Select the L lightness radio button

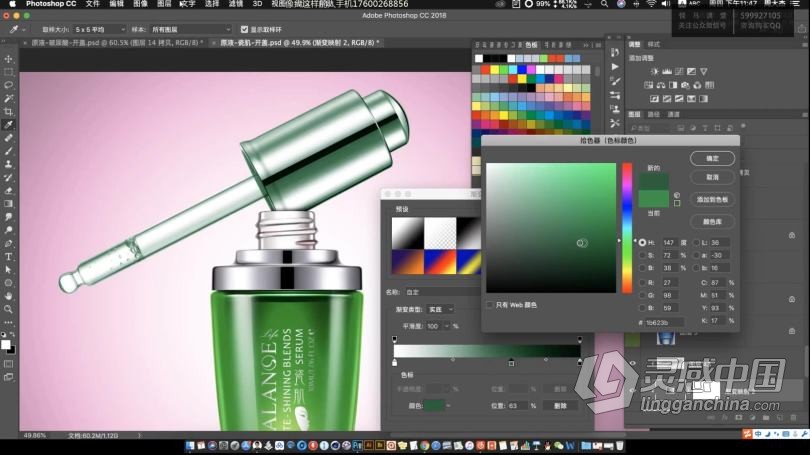pos(696,242)
